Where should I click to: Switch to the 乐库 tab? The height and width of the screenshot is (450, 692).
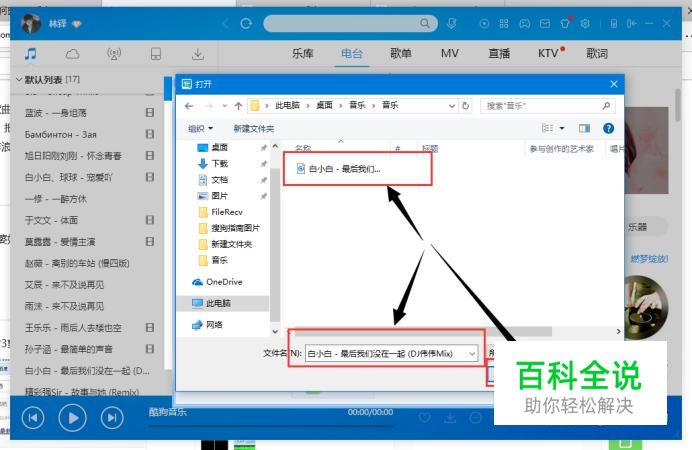pos(302,54)
